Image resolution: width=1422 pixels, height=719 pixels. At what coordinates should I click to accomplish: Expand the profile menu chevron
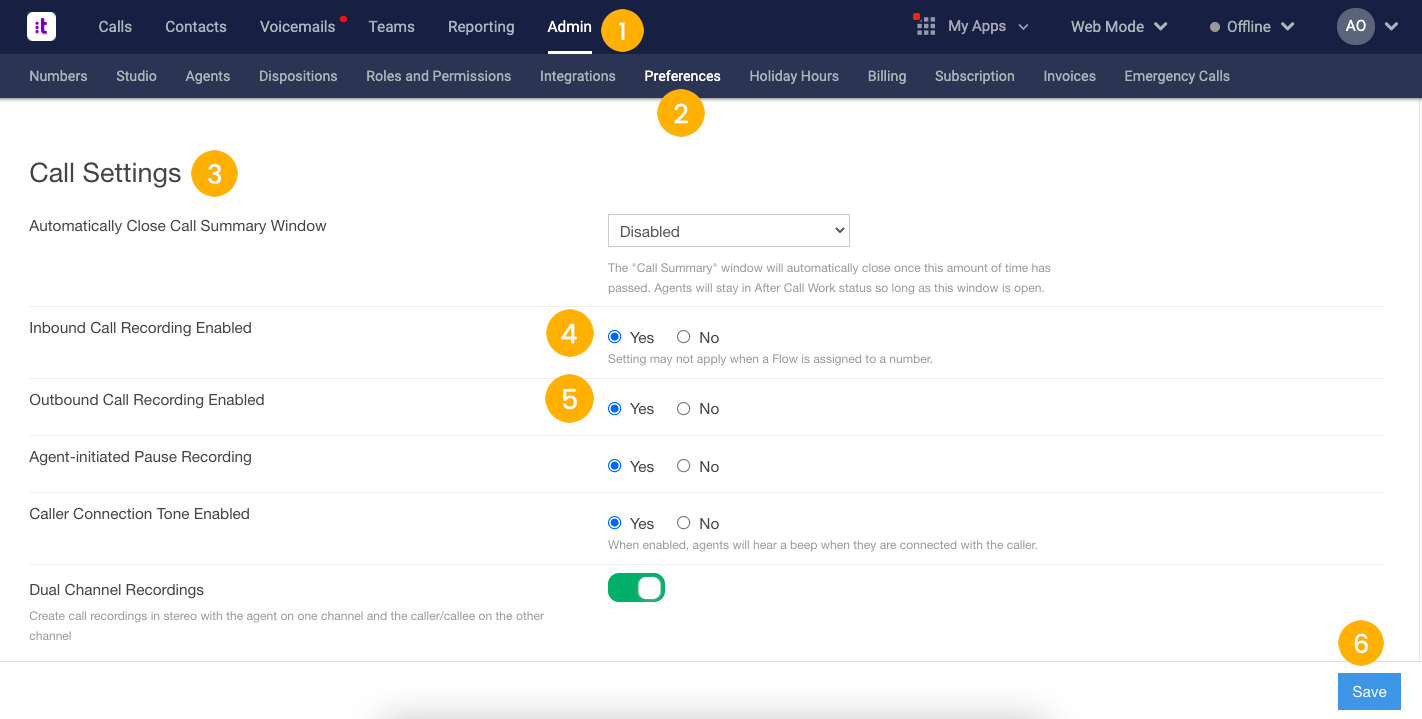pos(1392,27)
